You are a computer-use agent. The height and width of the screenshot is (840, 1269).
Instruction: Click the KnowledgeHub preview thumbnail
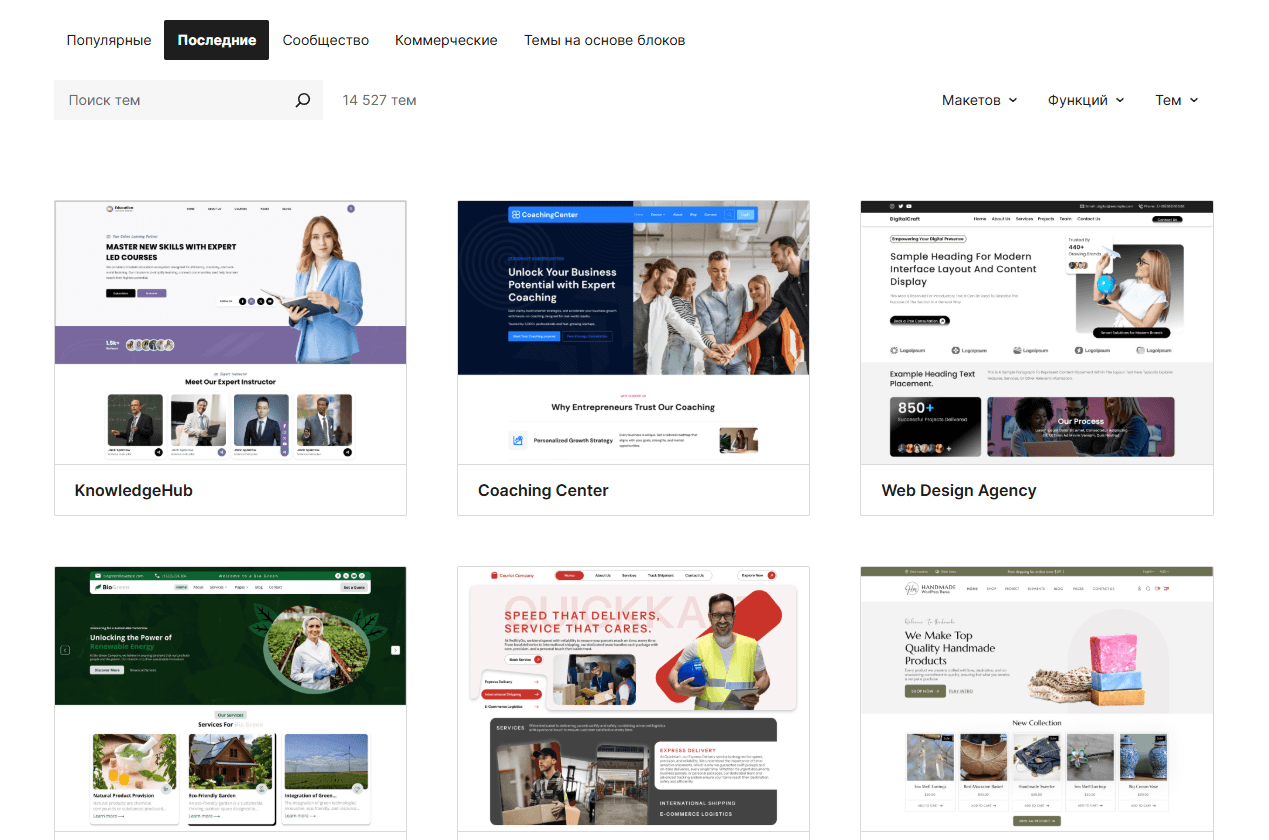click(230, 330)
